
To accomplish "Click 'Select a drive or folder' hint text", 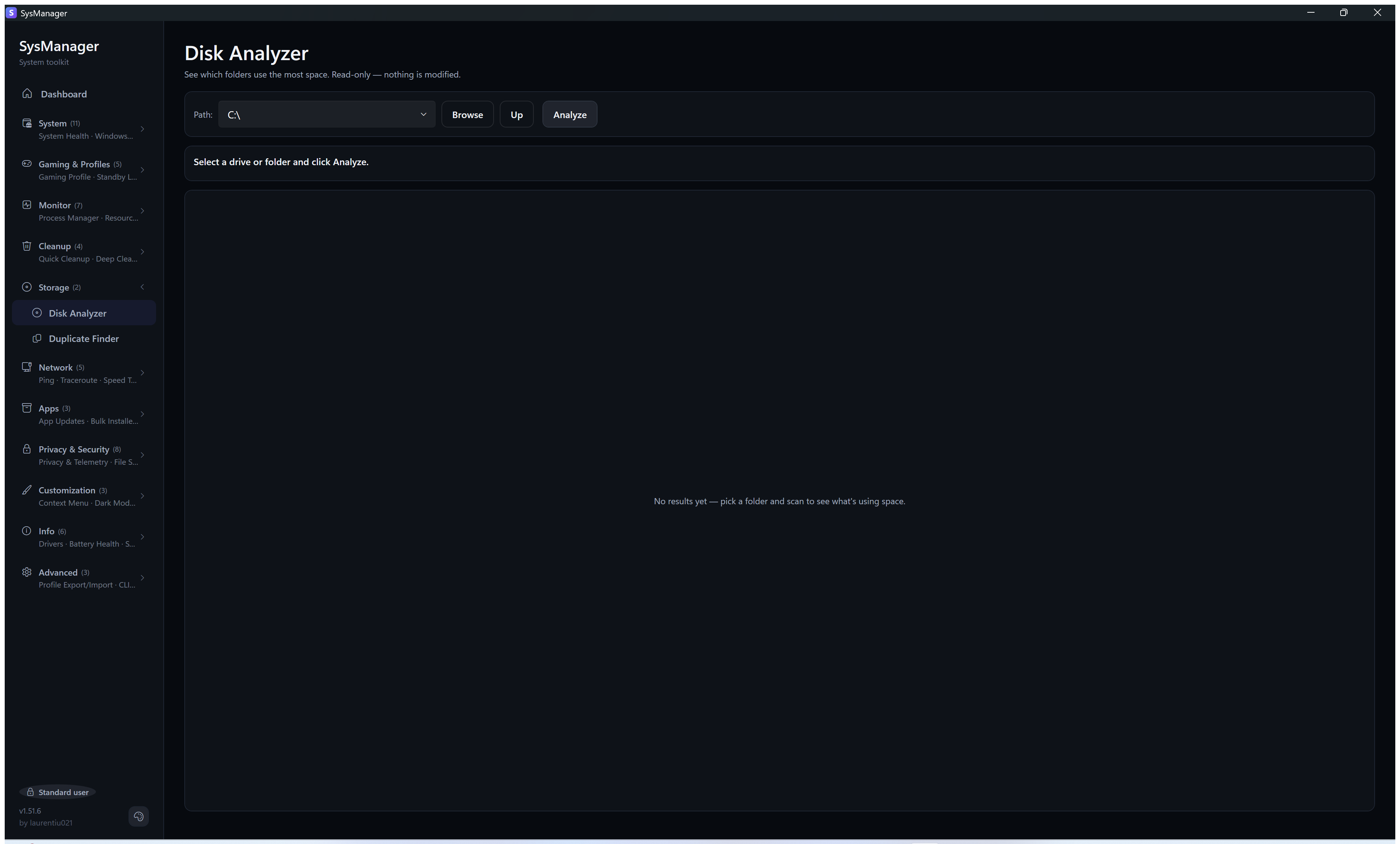I will 281,162.
